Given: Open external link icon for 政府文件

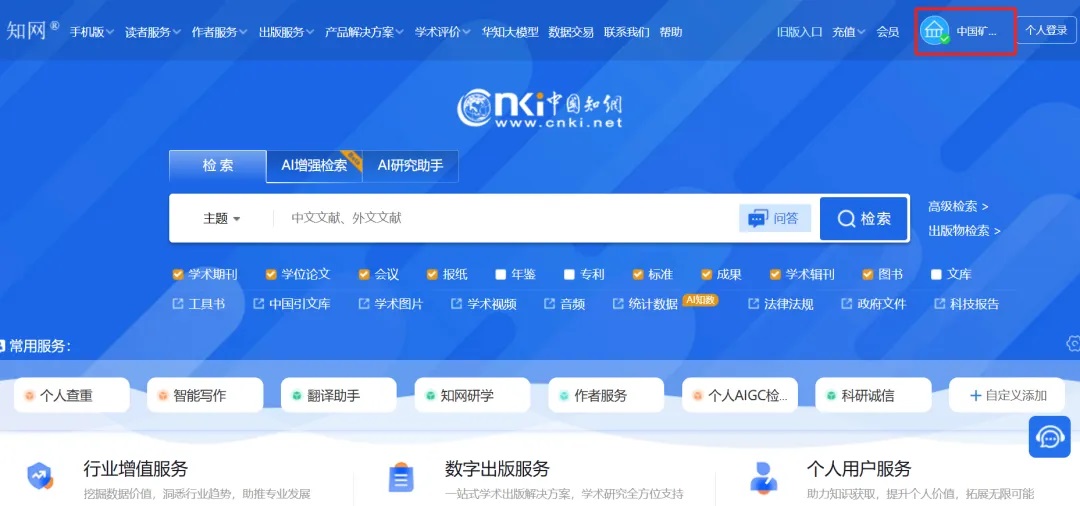Looking at the screenshot, I should [846, 304].
